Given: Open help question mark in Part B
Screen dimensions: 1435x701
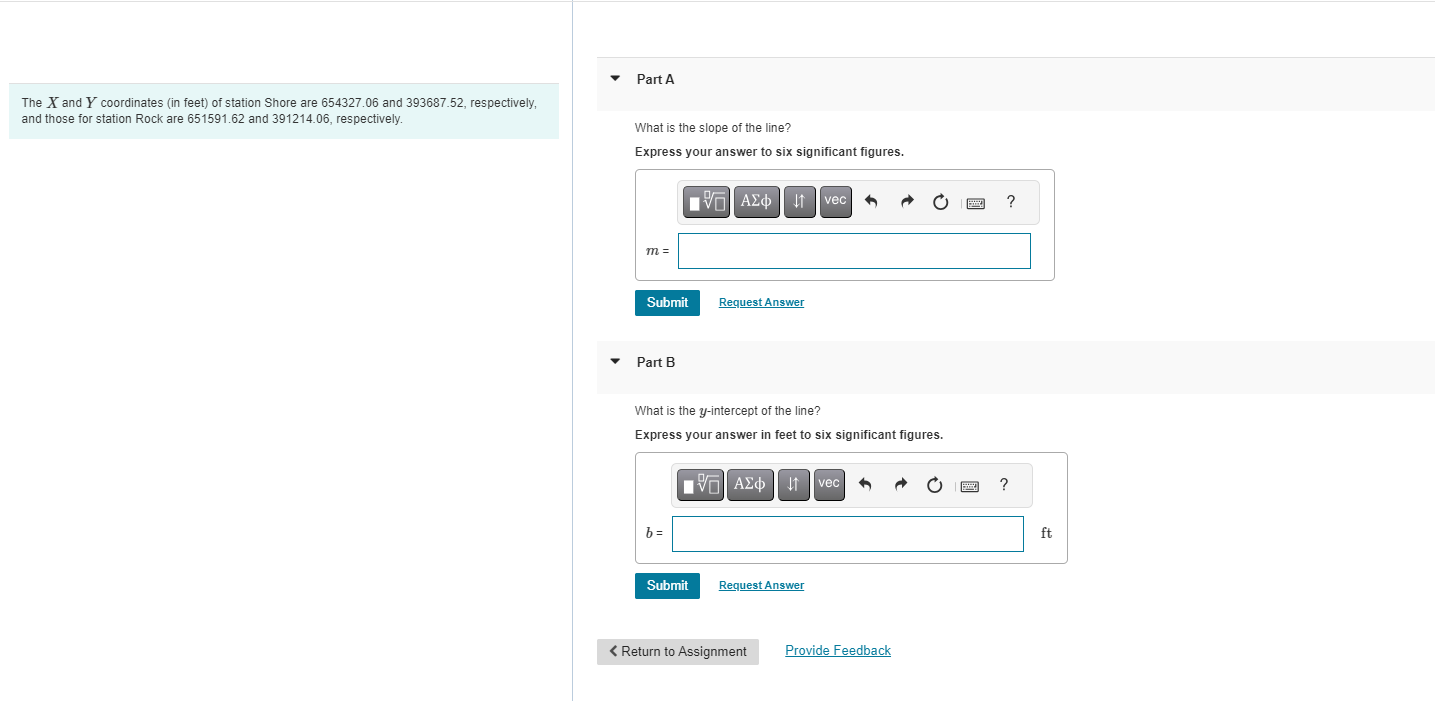Looking at the screenshot, I should [1004, 485].
